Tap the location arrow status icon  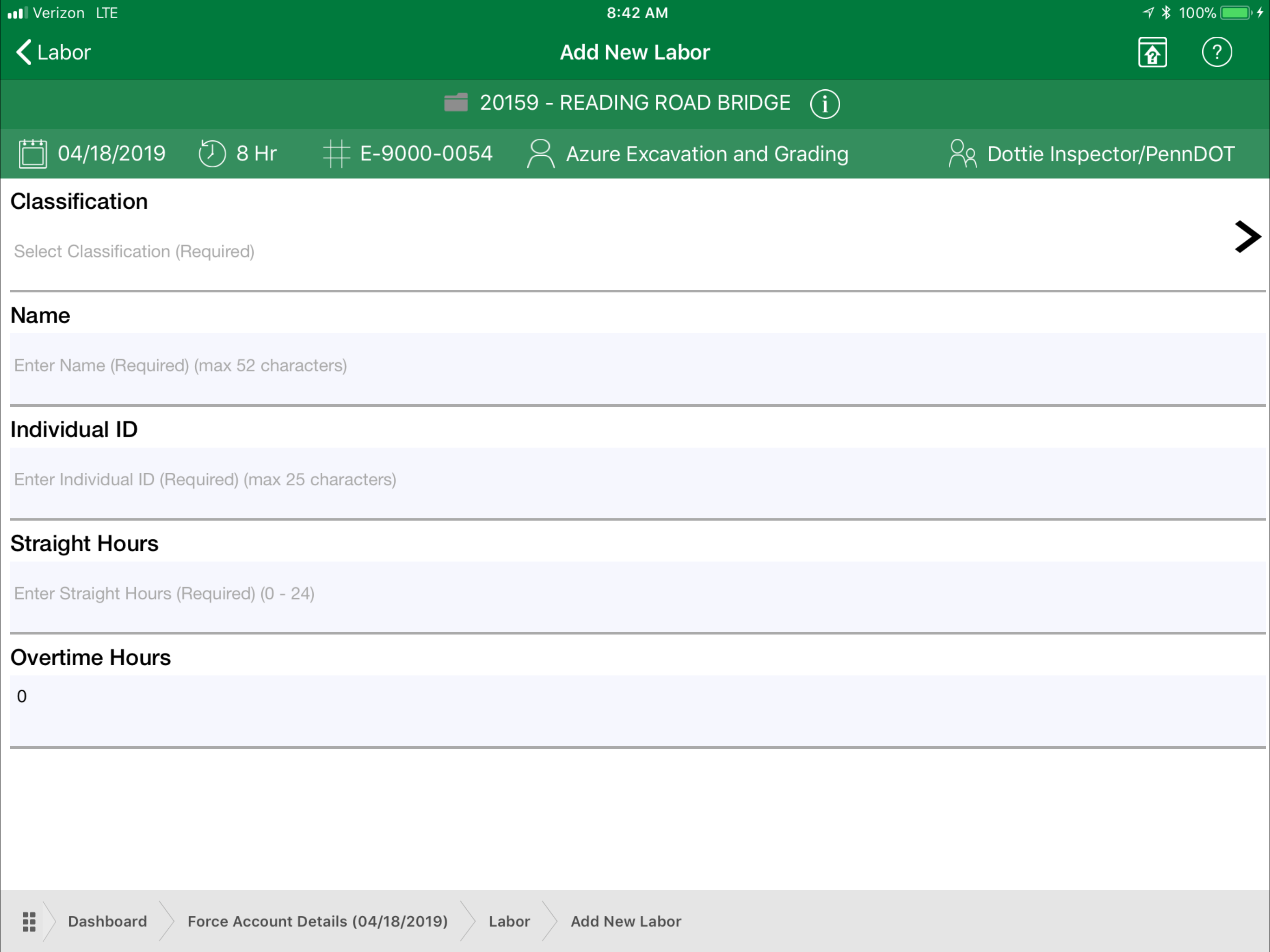1148,13
